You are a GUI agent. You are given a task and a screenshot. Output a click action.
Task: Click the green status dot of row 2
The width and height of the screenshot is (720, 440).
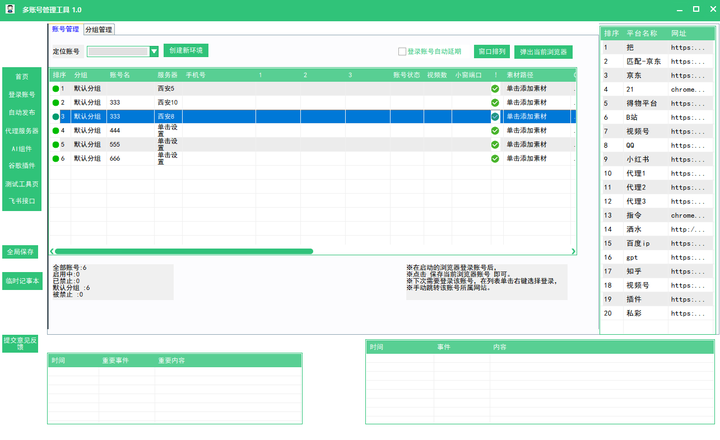pos(56,102)
